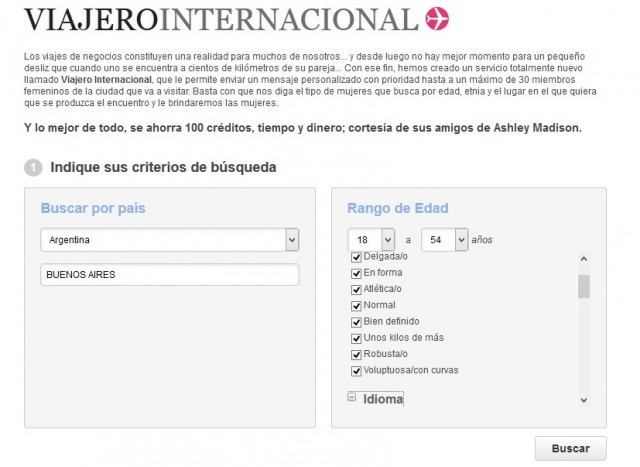The height and width of the screenshot is (467, 640).
Task: Toggle the Normal body type checkbox
Action: (356, 305)
